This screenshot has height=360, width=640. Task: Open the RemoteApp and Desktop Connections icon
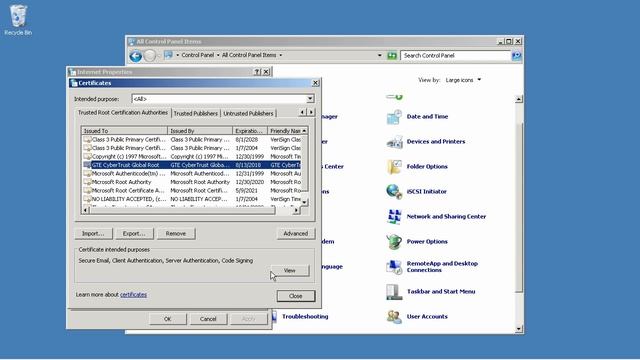pyautogui.click(x=394, y=267)
